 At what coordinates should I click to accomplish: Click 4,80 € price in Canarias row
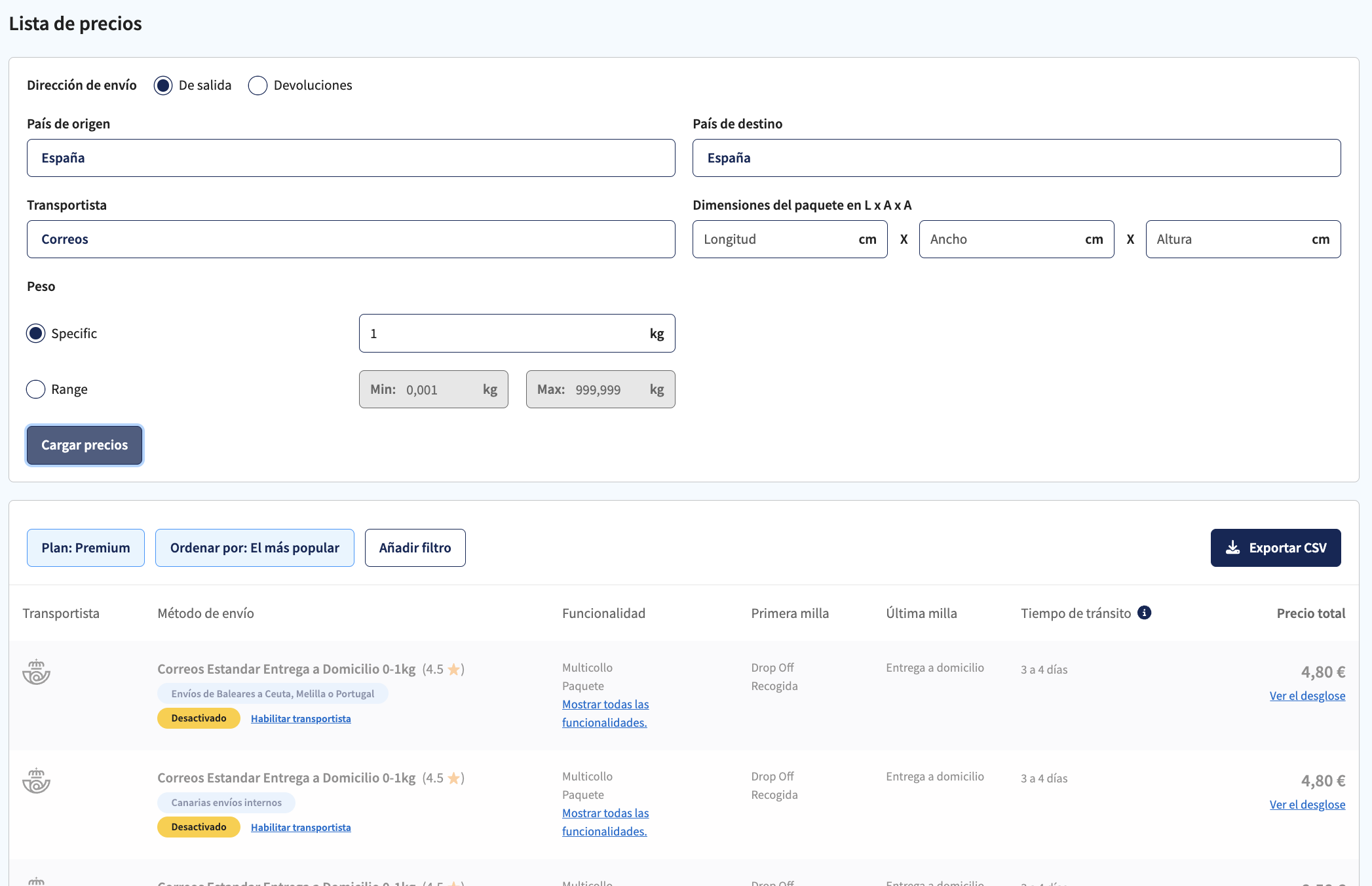1323,780
